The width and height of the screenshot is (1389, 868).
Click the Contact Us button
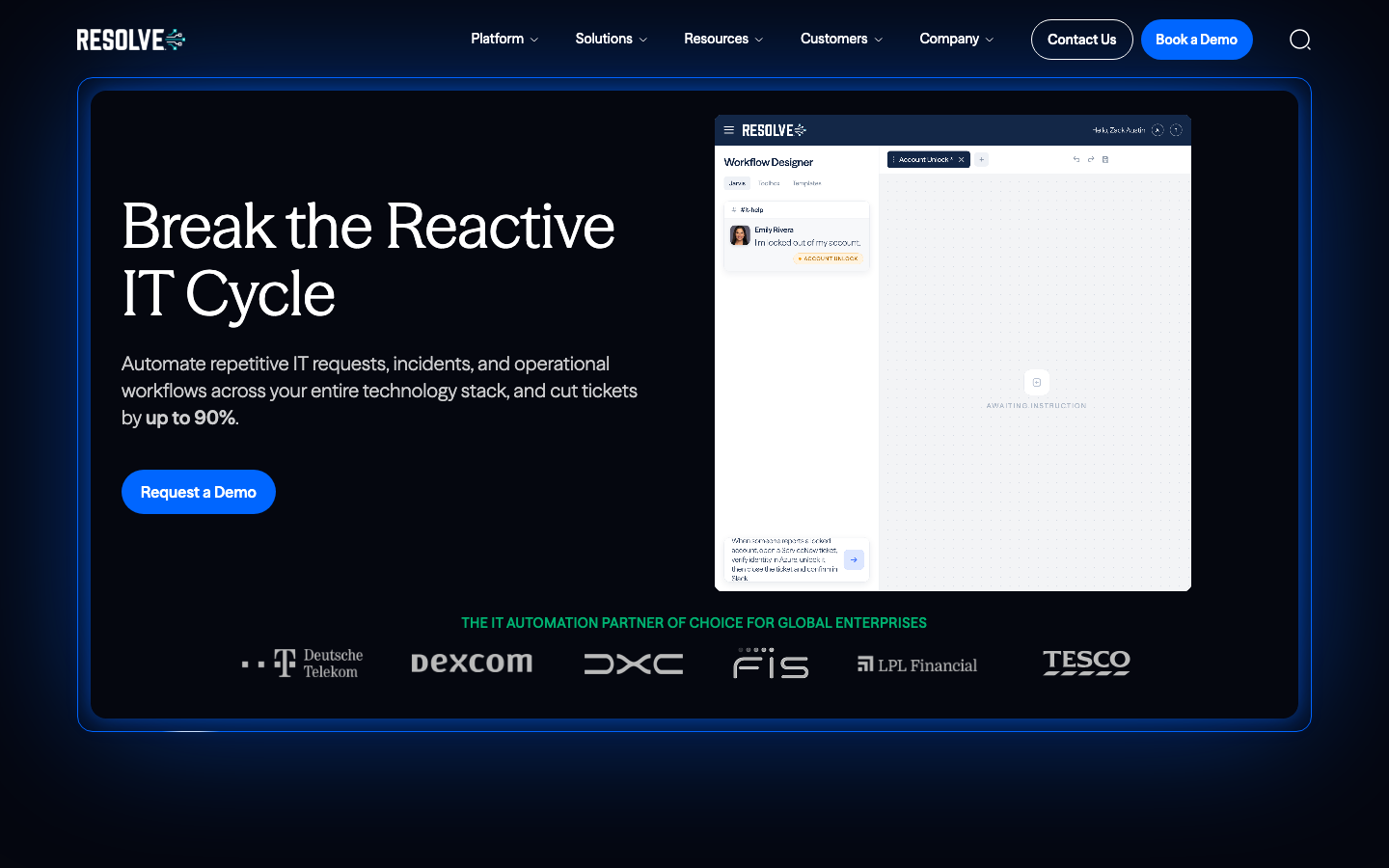pos(1082,40)
